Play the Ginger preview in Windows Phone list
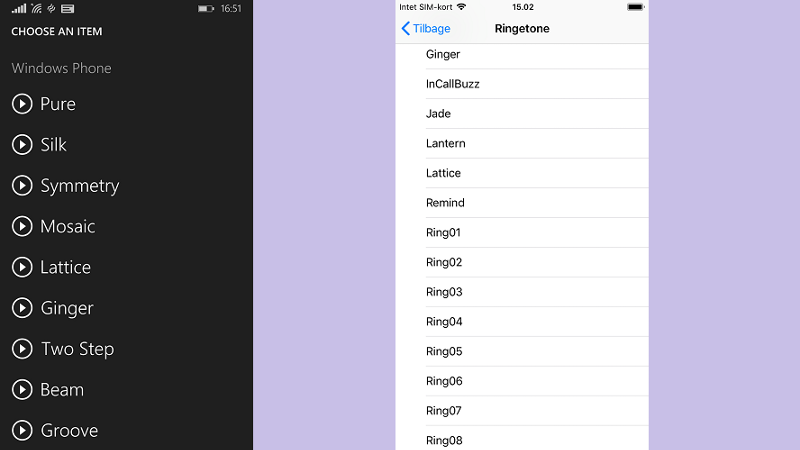Viewport: 800px width, 450px height. [x=22, y=308]
